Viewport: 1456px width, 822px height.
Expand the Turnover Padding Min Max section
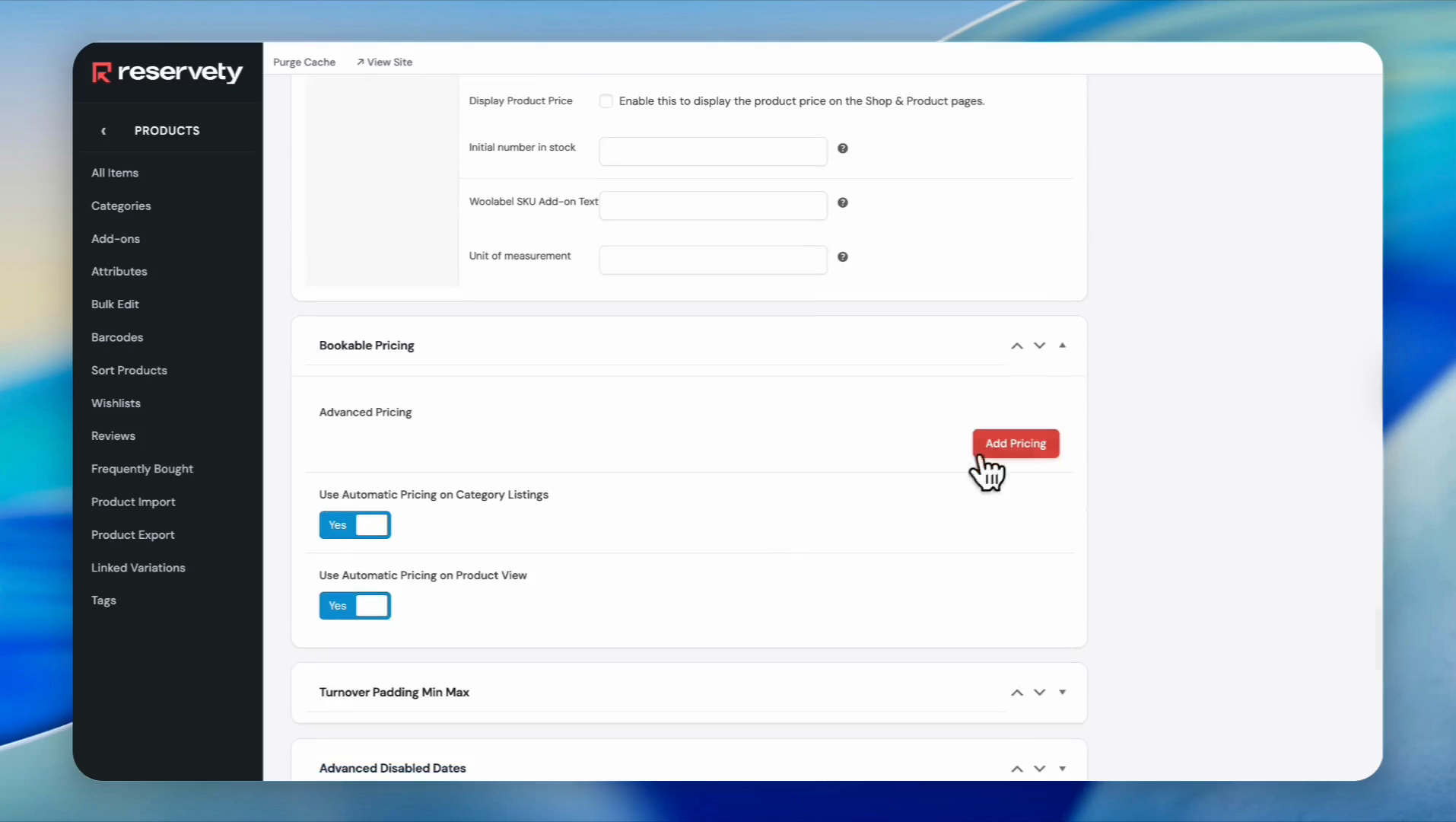coord(1062,693)
